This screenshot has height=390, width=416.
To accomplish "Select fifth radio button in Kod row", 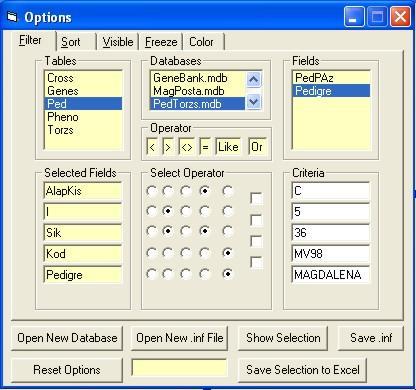I will click(x=228, y=253).
